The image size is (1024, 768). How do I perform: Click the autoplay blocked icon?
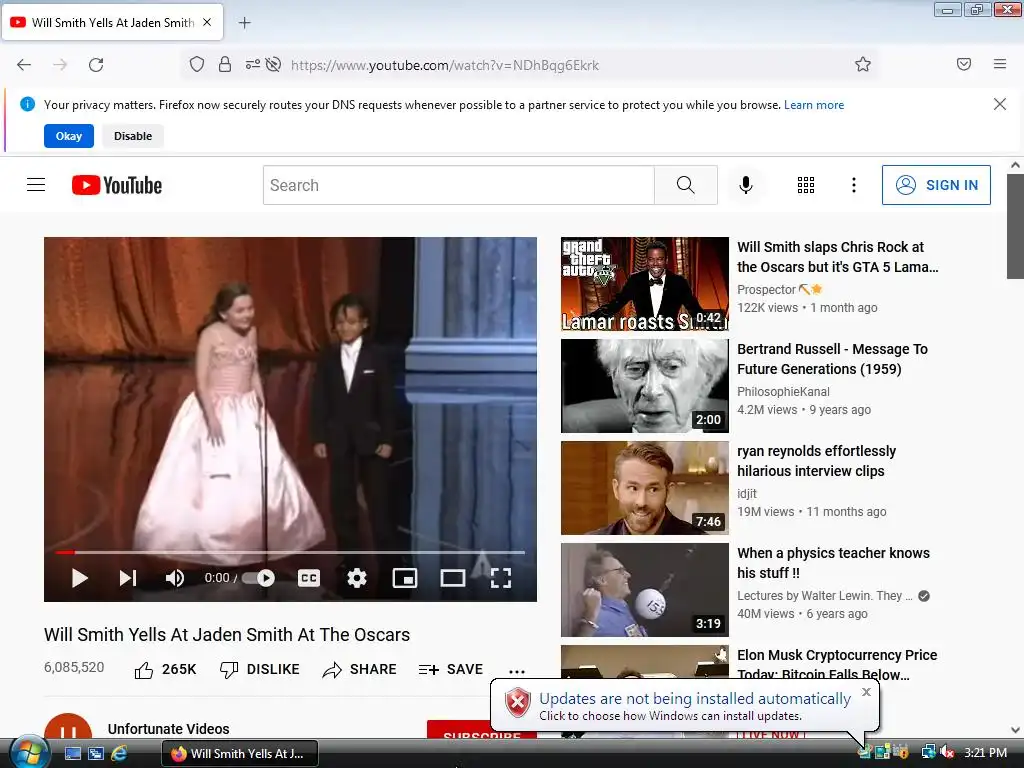(274, 64)
